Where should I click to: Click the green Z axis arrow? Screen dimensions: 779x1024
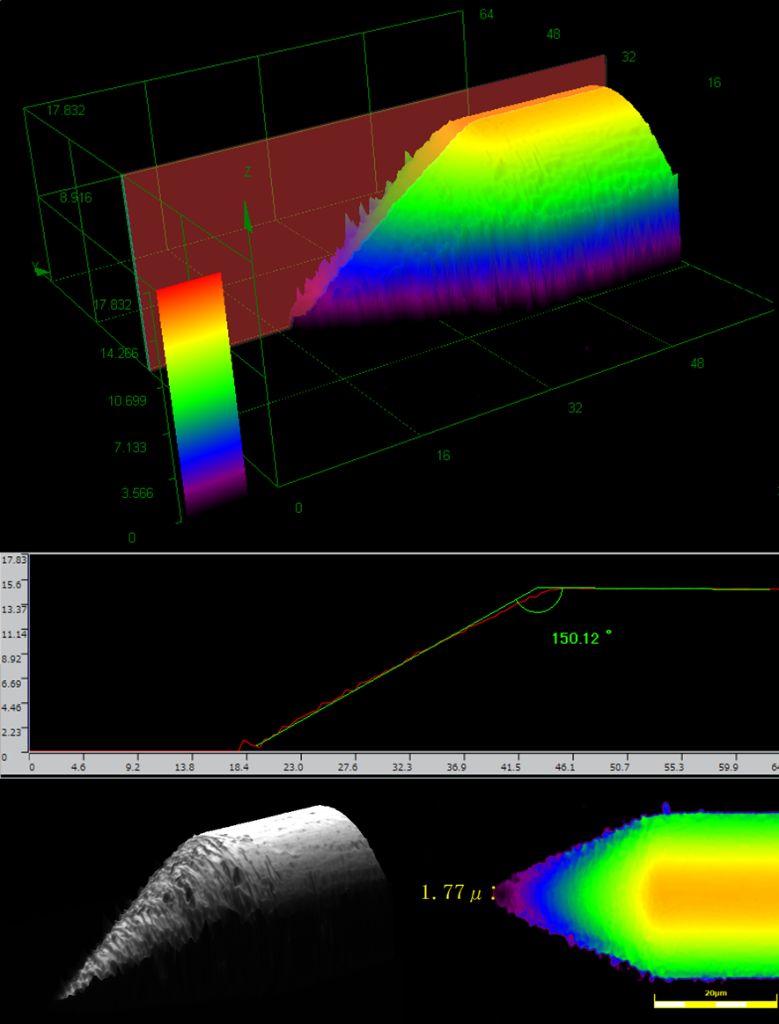tap(248, 215)
